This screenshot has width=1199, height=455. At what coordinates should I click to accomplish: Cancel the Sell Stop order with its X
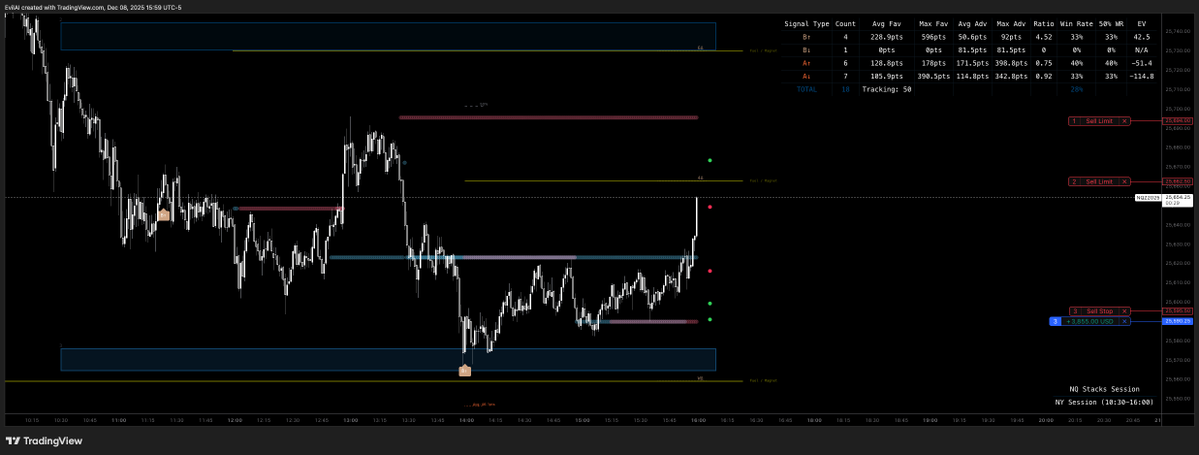(1124, 311)
